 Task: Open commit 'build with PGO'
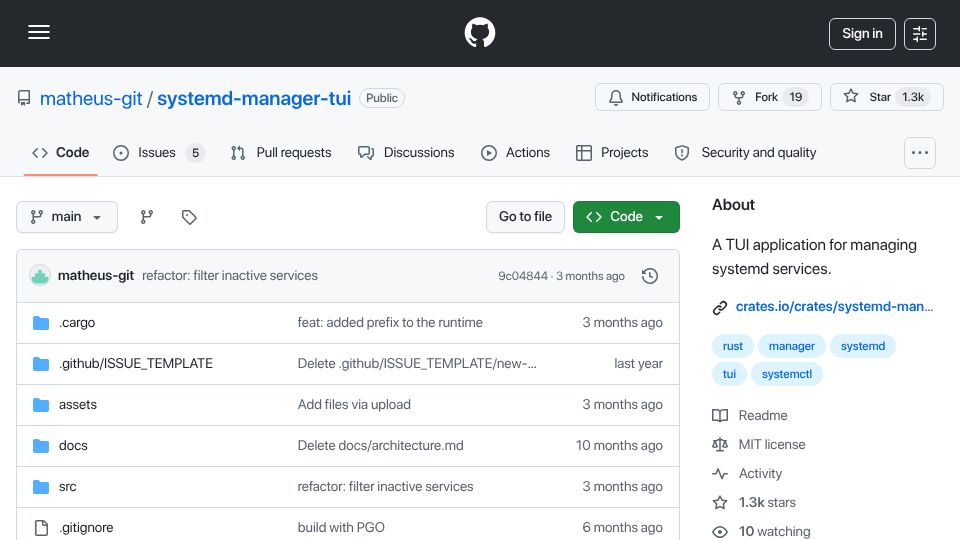(x=341, y=528)
